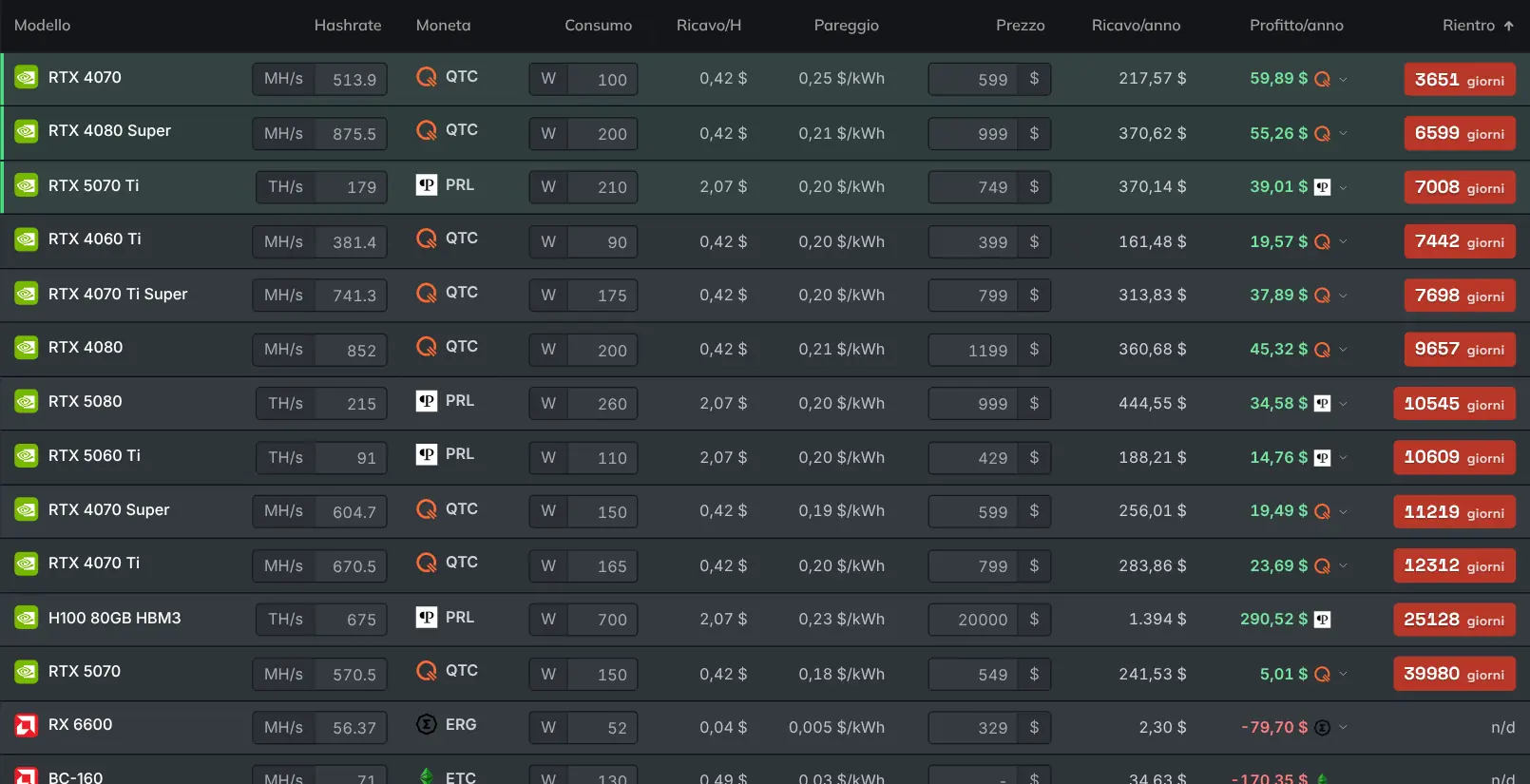Click the Nvidia icon beside RTX 4060 Ti

27,239
